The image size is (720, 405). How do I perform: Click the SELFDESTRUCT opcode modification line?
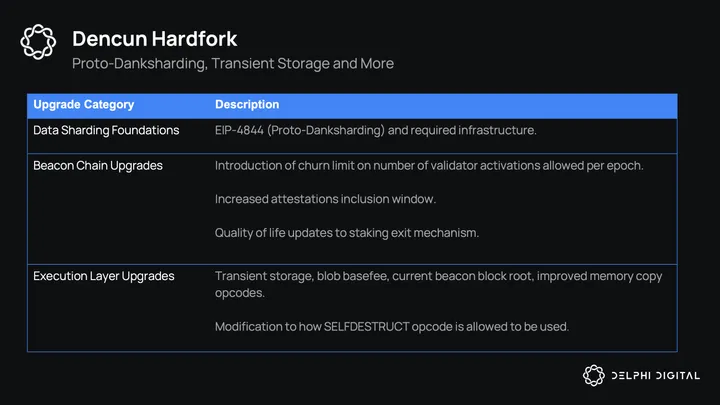tap(392, 326)
